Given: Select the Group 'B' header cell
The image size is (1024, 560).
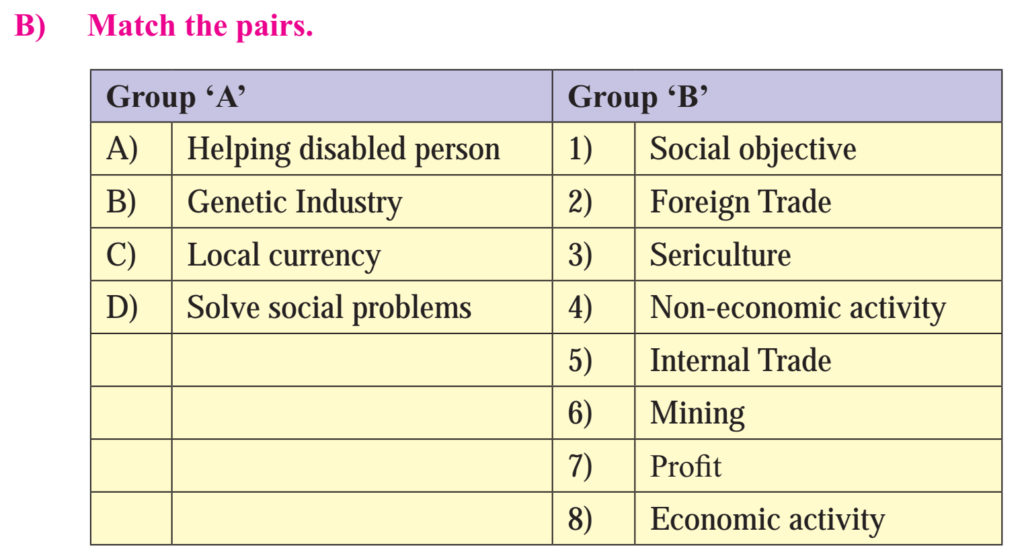Looking at the screenshot, I should pyautogui.click(x=777, y=96).
